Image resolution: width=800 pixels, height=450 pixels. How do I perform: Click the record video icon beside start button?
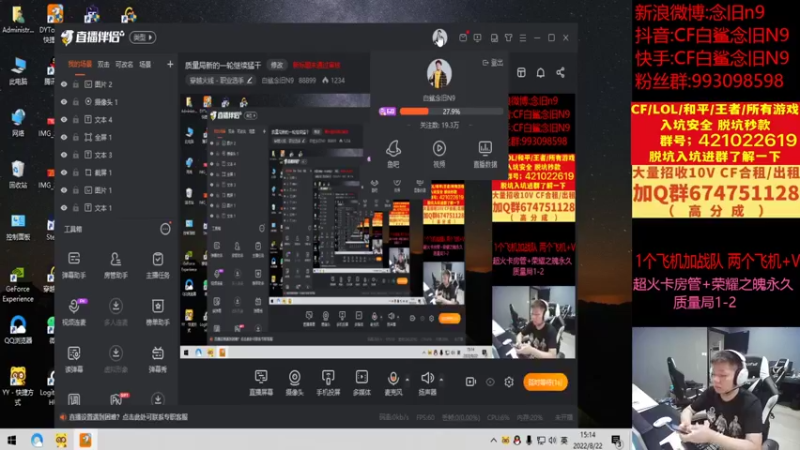pos(470,382)
